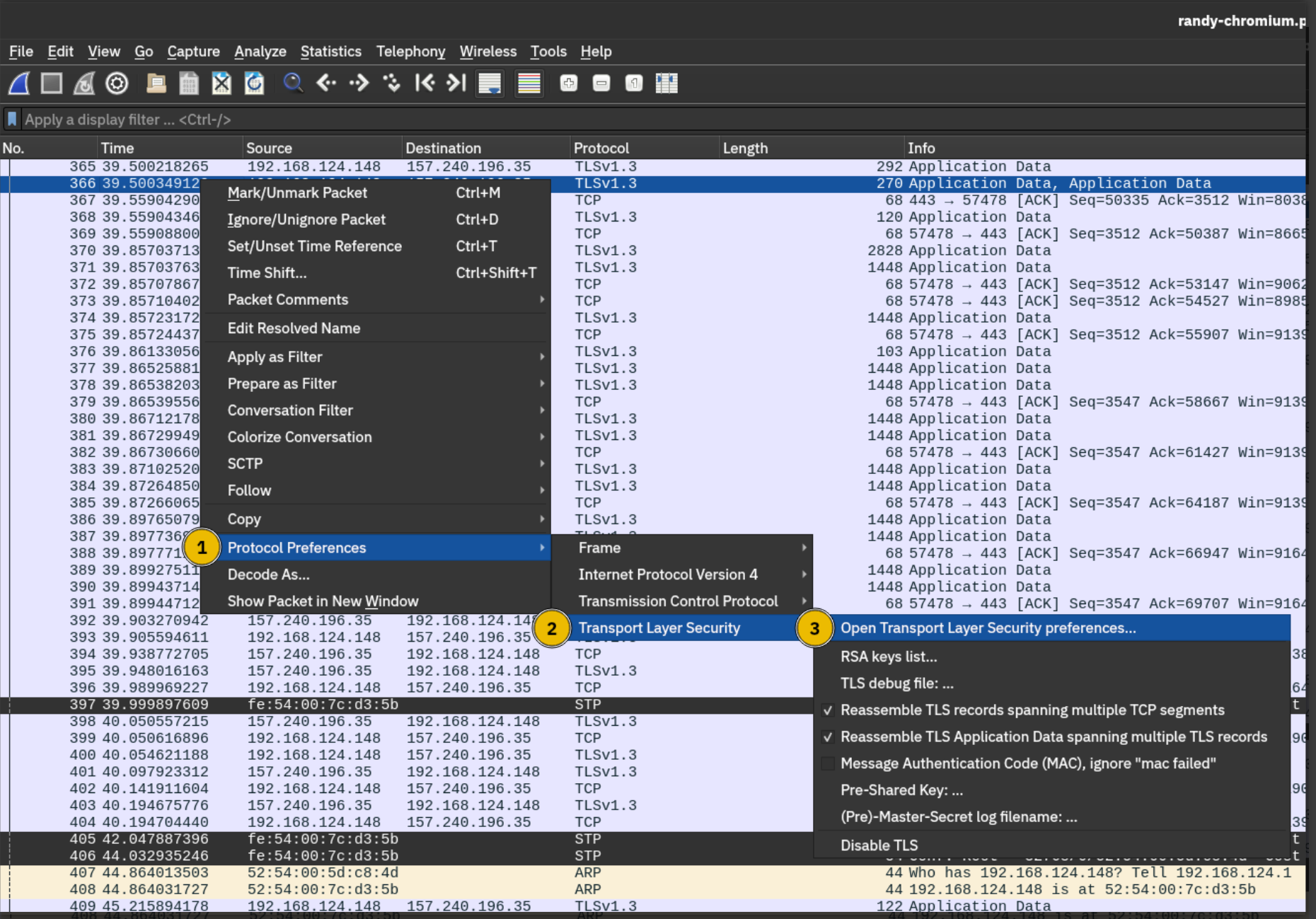Viewport: 1316px width, 919px height.
Task: Select Open Transport Layer Security preferences
Action: tap(988, 628)
